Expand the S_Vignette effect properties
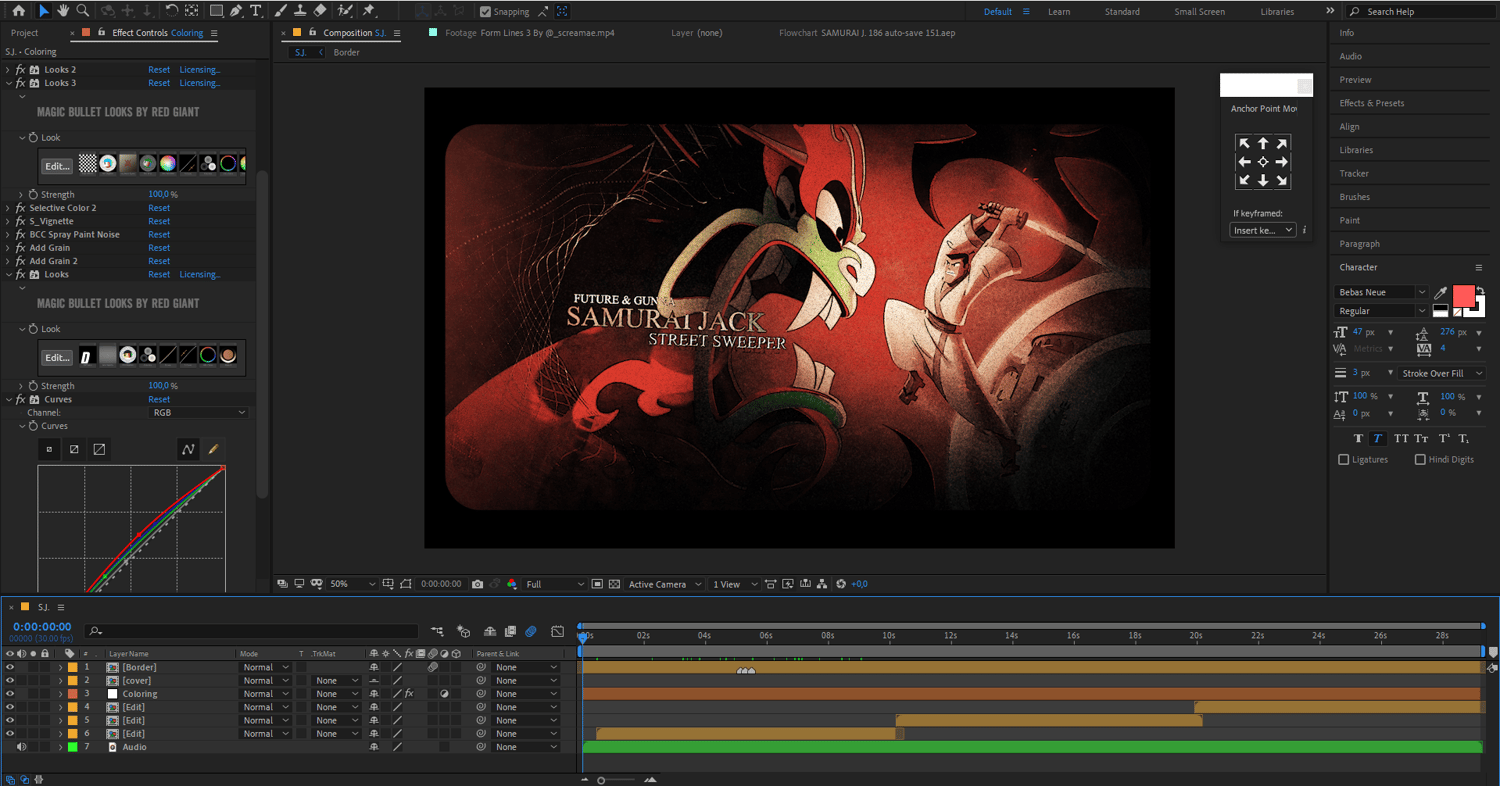This screenshot has width=1500, height=786. [8, 221]
